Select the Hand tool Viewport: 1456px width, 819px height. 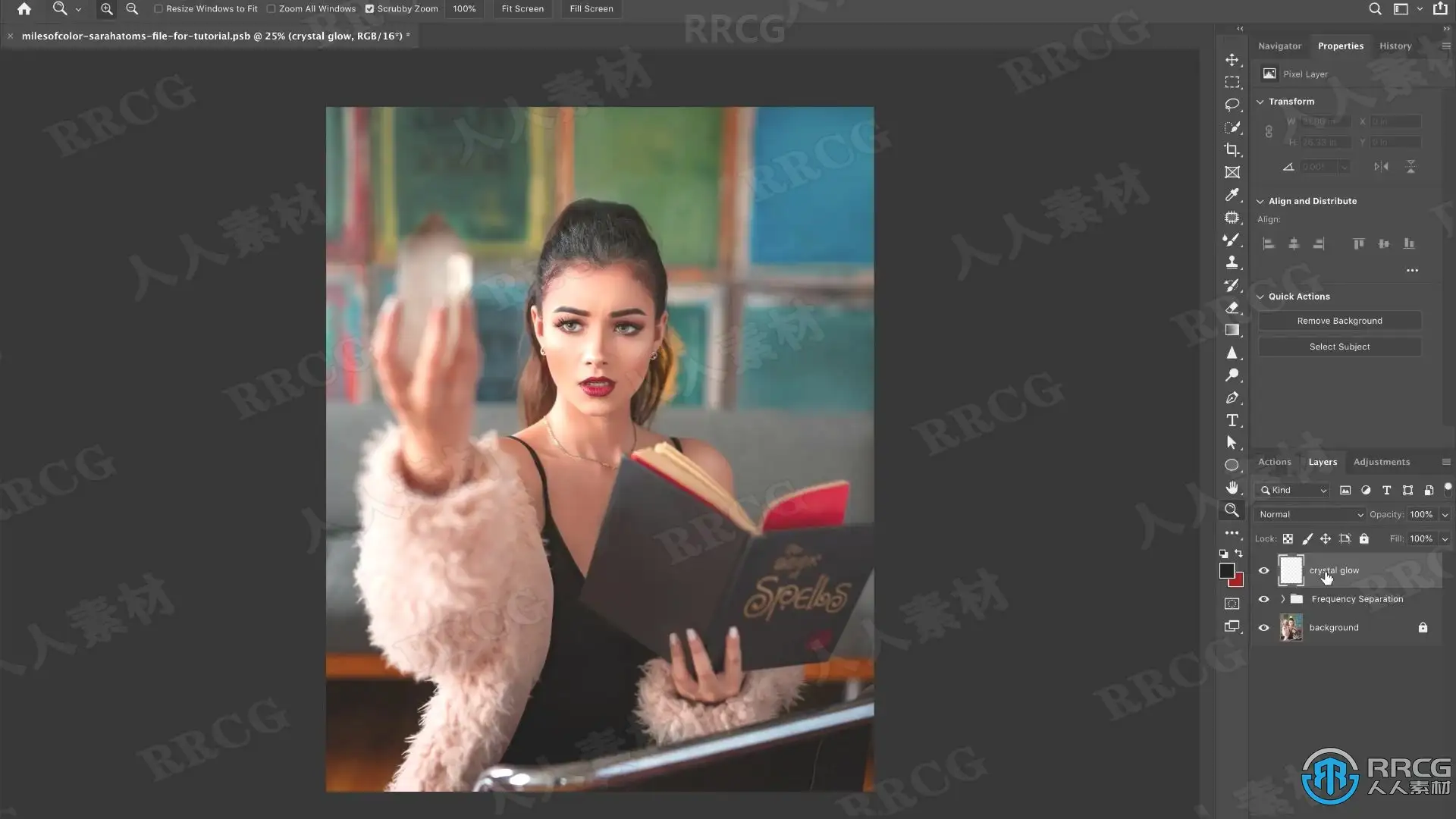point(1232,488)
